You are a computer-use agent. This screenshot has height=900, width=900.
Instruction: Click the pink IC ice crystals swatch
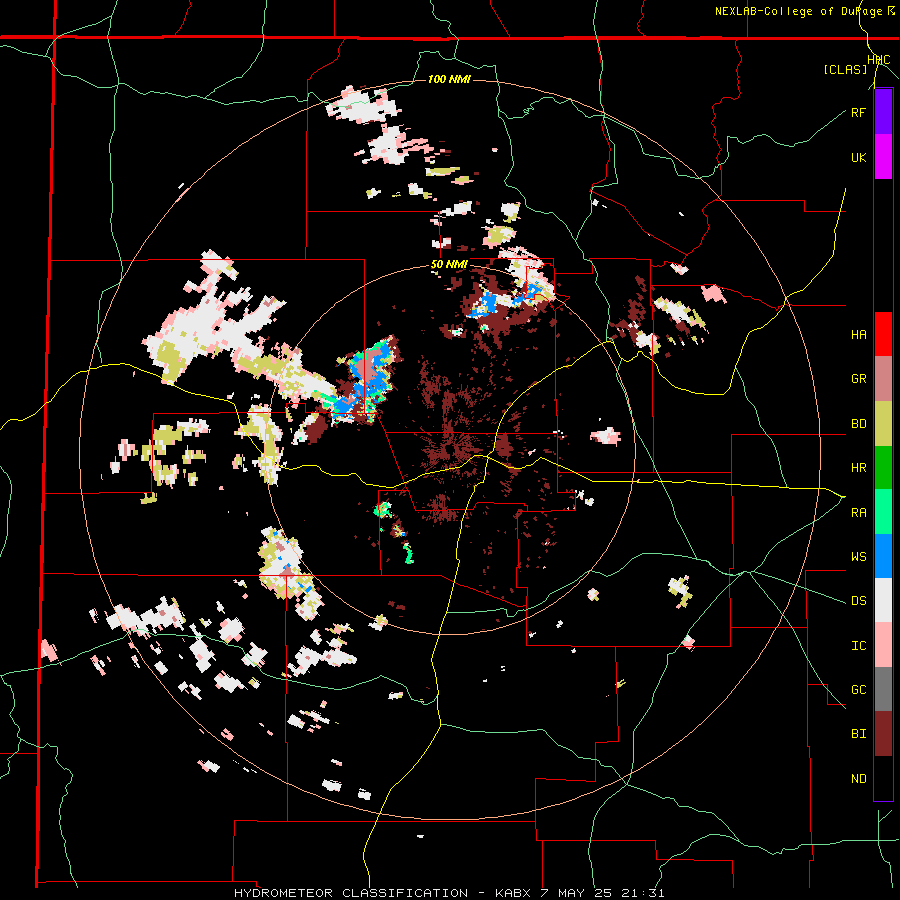coord(883,645)
